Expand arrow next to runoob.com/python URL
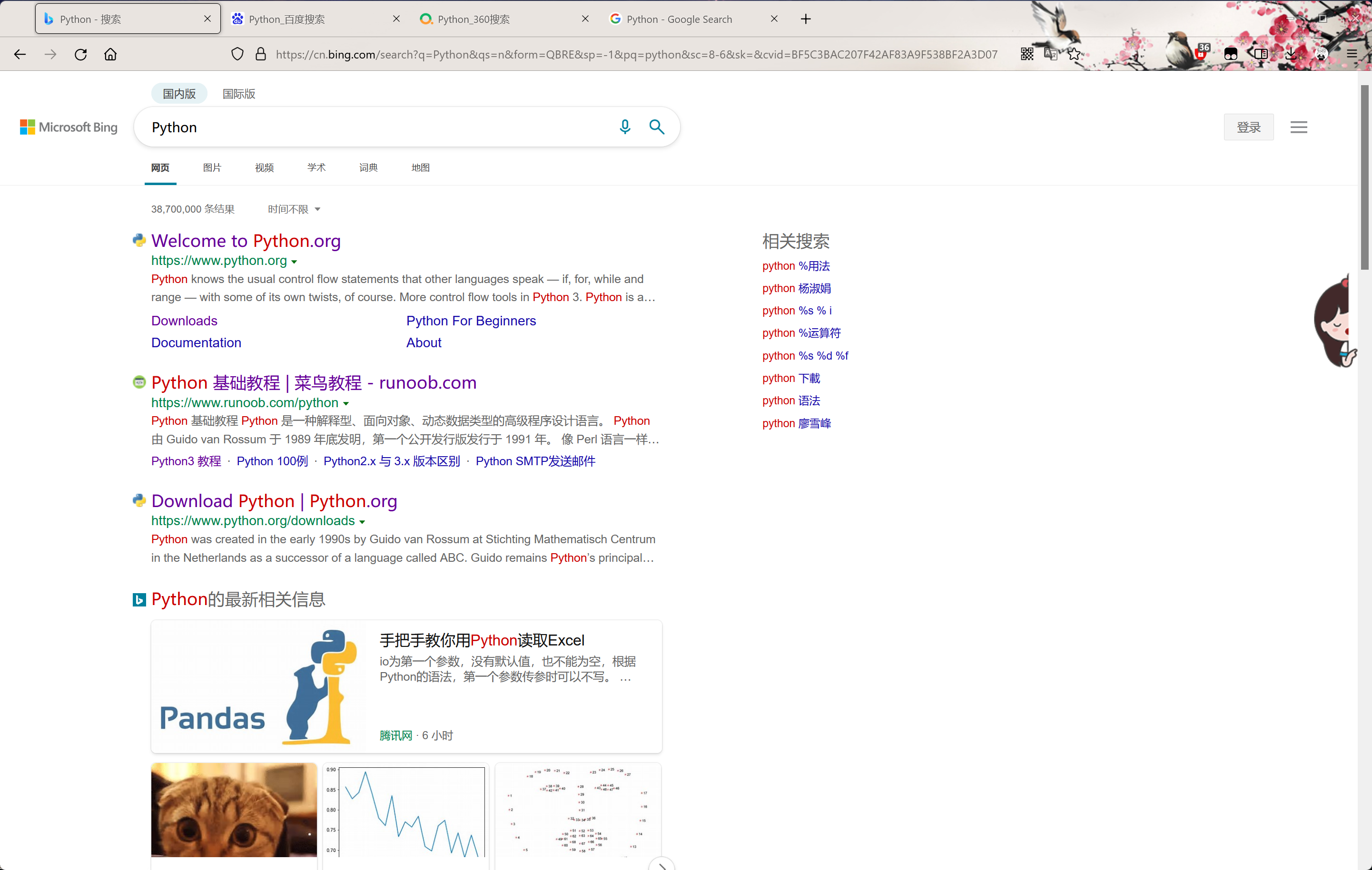Viewport: 1372px width, 870px height. point(346,404)
